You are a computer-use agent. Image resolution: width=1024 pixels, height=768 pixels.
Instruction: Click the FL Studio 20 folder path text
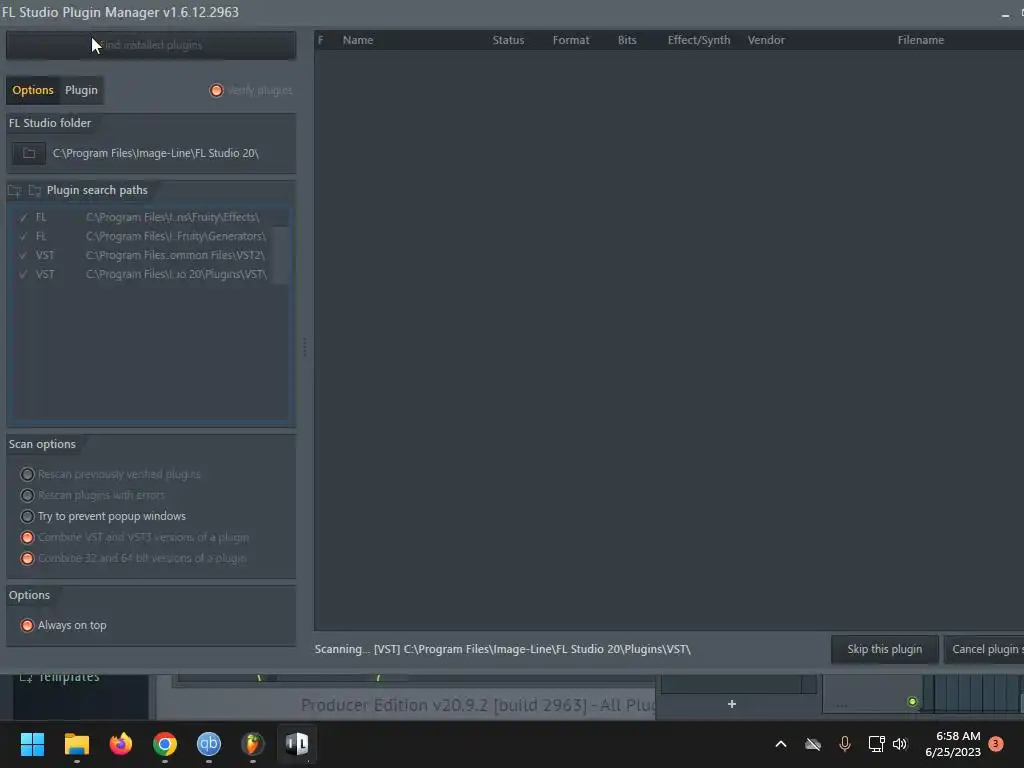pos(155,153)
